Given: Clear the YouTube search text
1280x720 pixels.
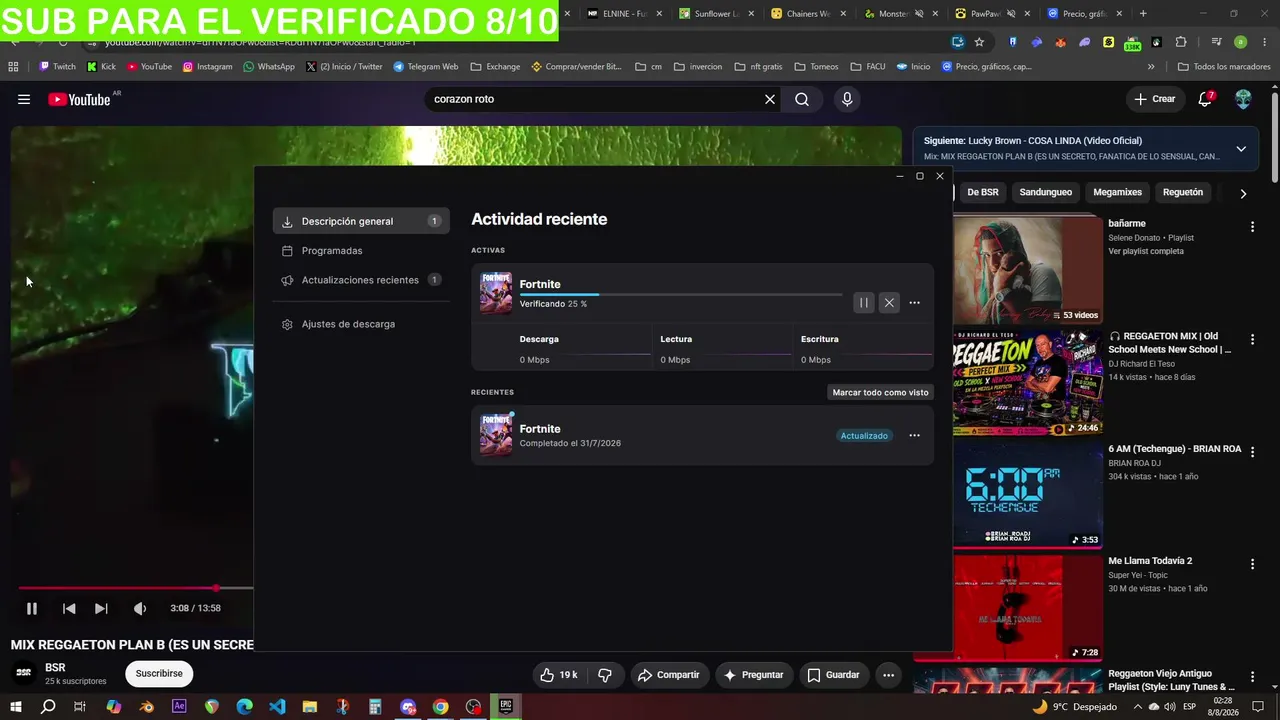Looking at the screenshot, I should pyautogui.click(x=770, y=99).
